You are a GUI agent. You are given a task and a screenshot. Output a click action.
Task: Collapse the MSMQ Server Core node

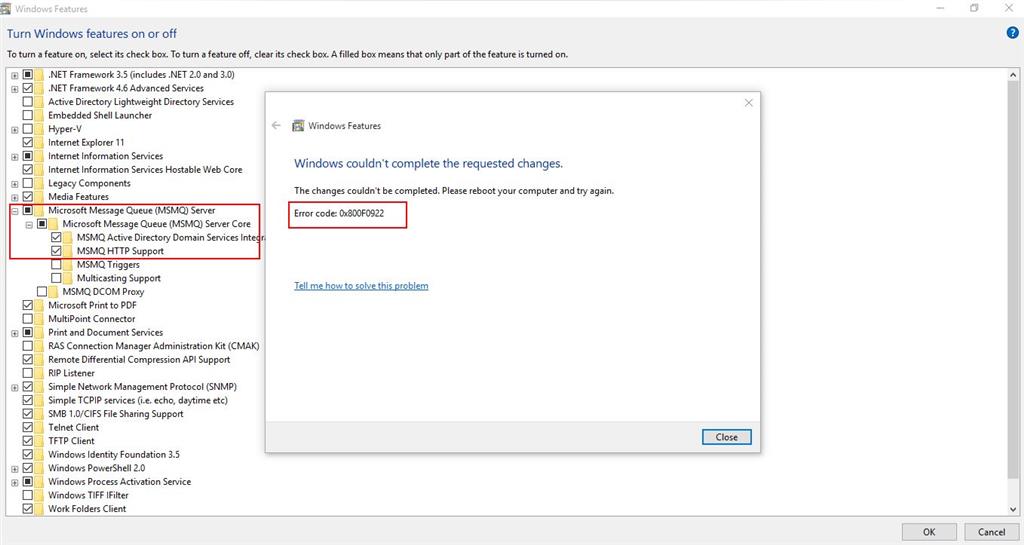[x=29, y=225]
